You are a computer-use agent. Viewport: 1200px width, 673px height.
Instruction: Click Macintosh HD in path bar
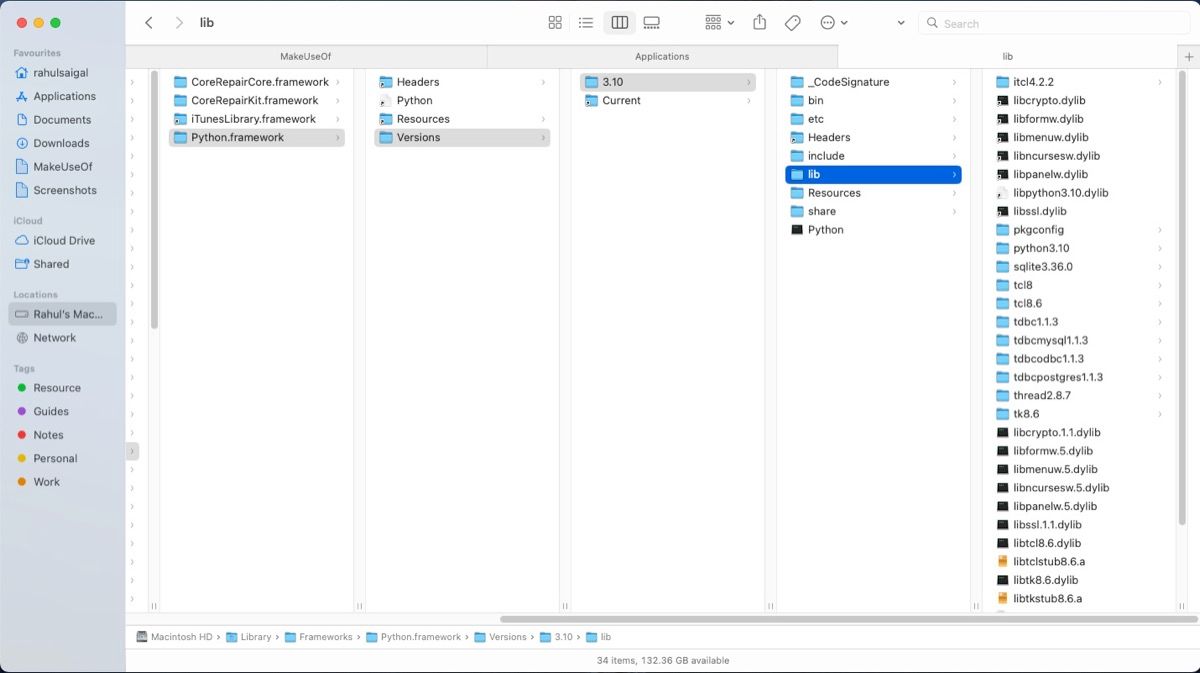click(174, 637)
